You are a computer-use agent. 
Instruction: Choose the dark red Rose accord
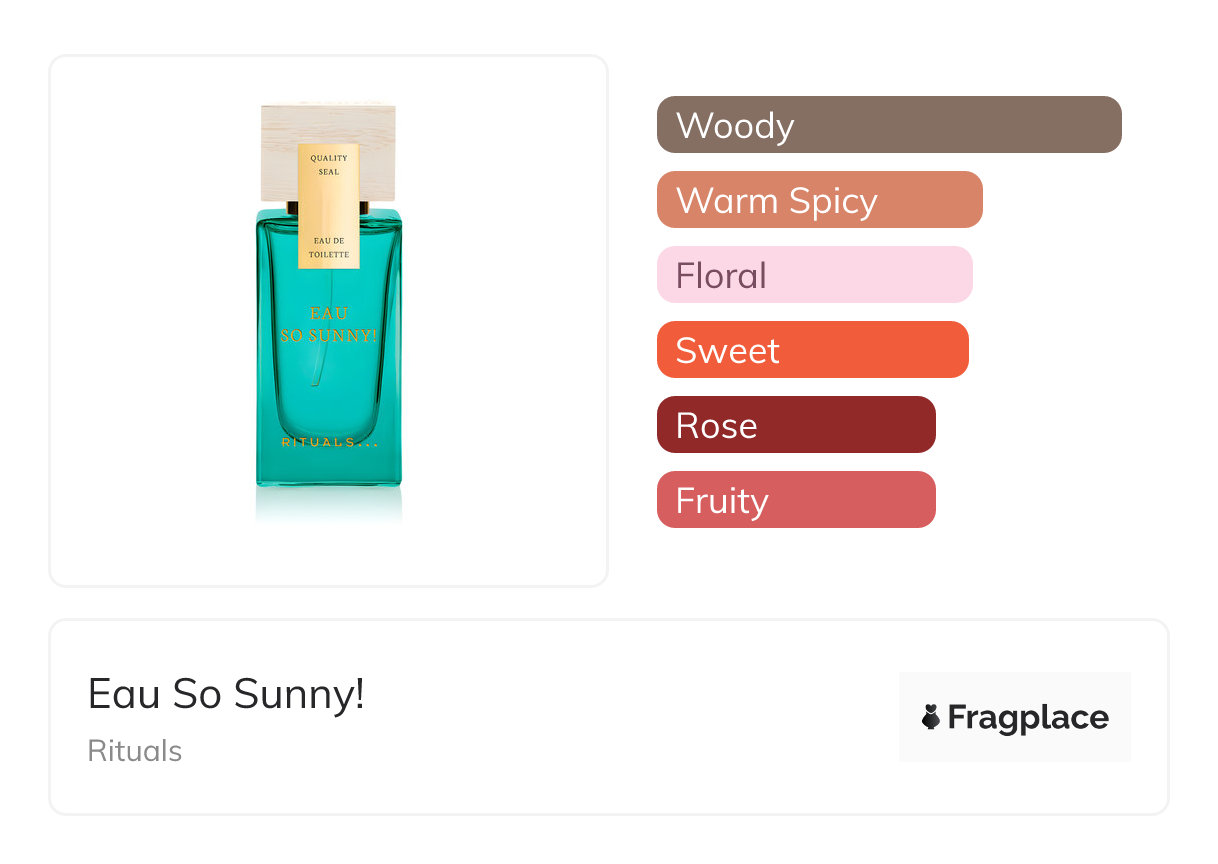tap(795, 425)
